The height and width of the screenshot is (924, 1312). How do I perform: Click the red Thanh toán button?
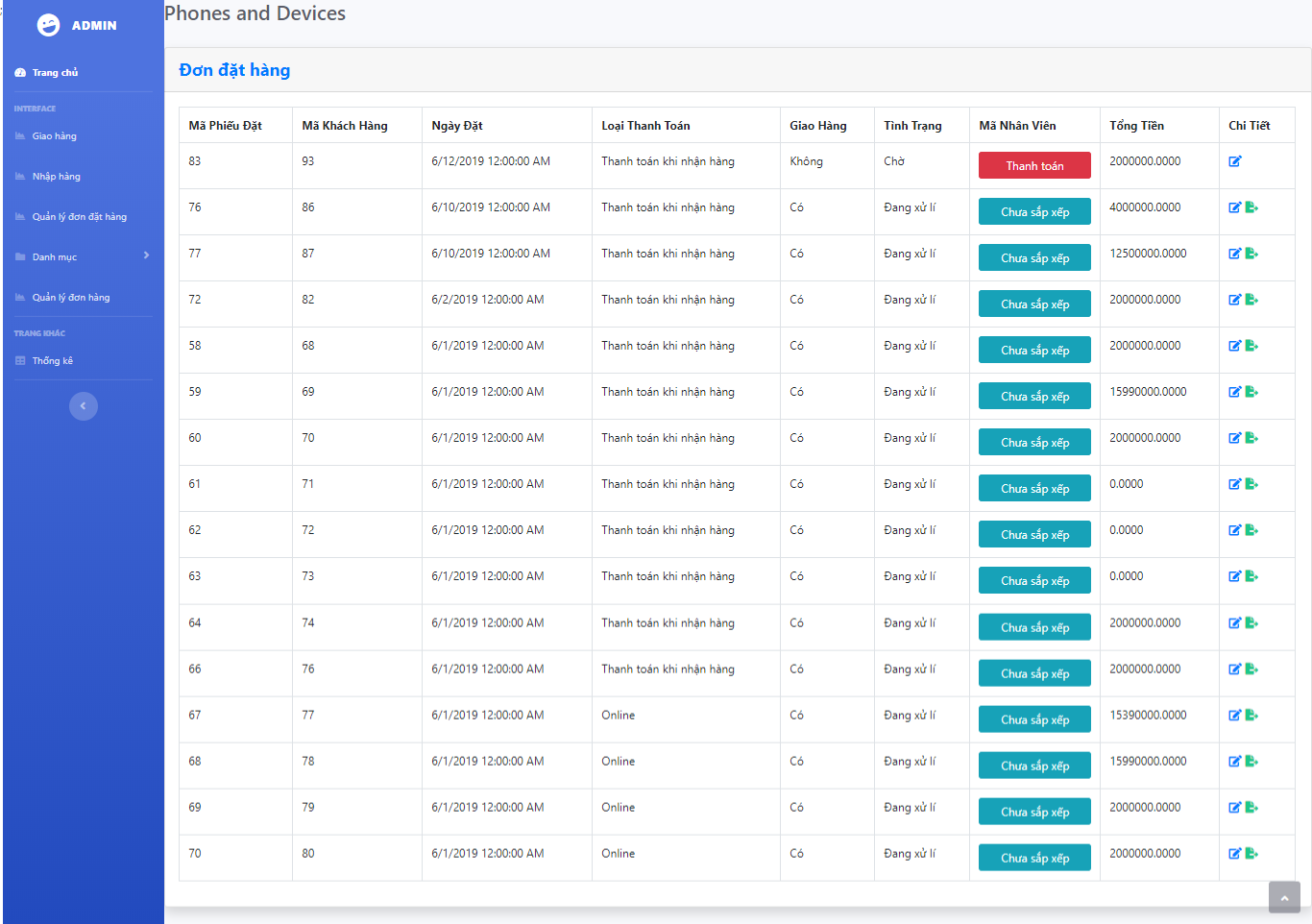1034,165
